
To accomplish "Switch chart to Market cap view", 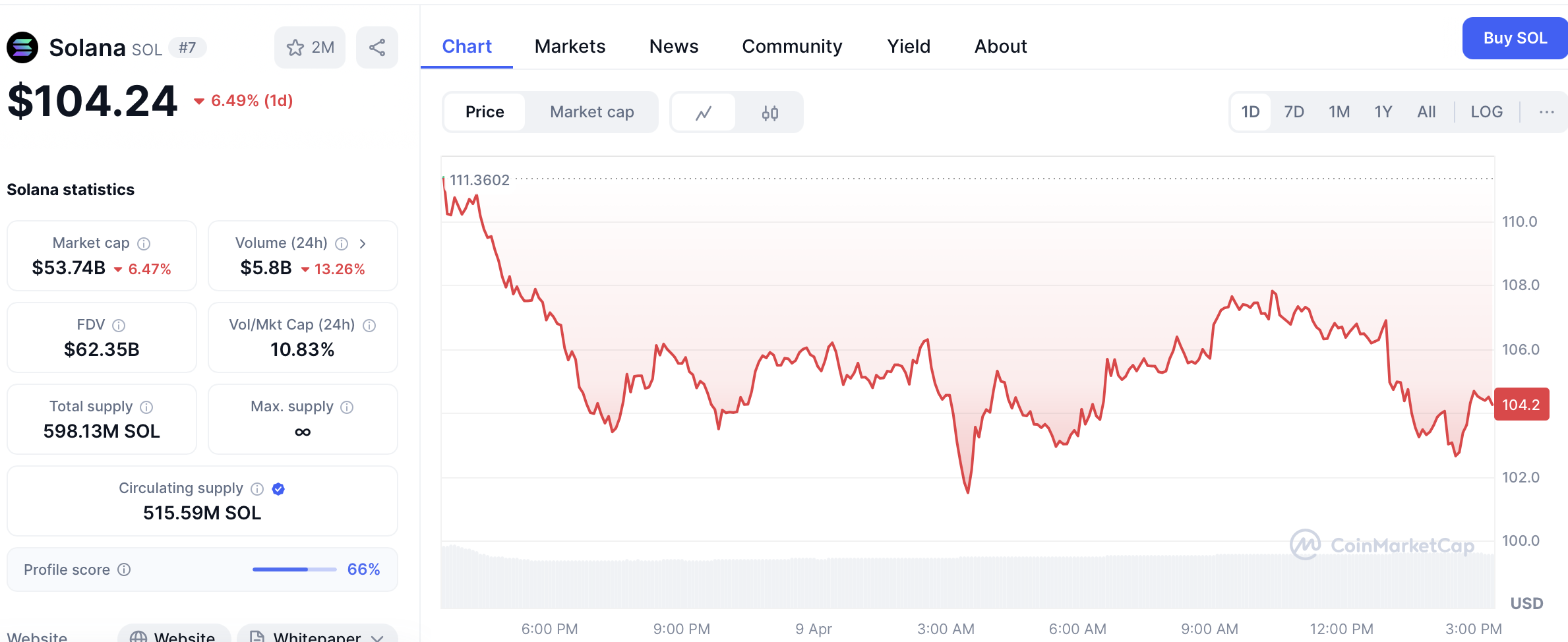I will (591, 112).
